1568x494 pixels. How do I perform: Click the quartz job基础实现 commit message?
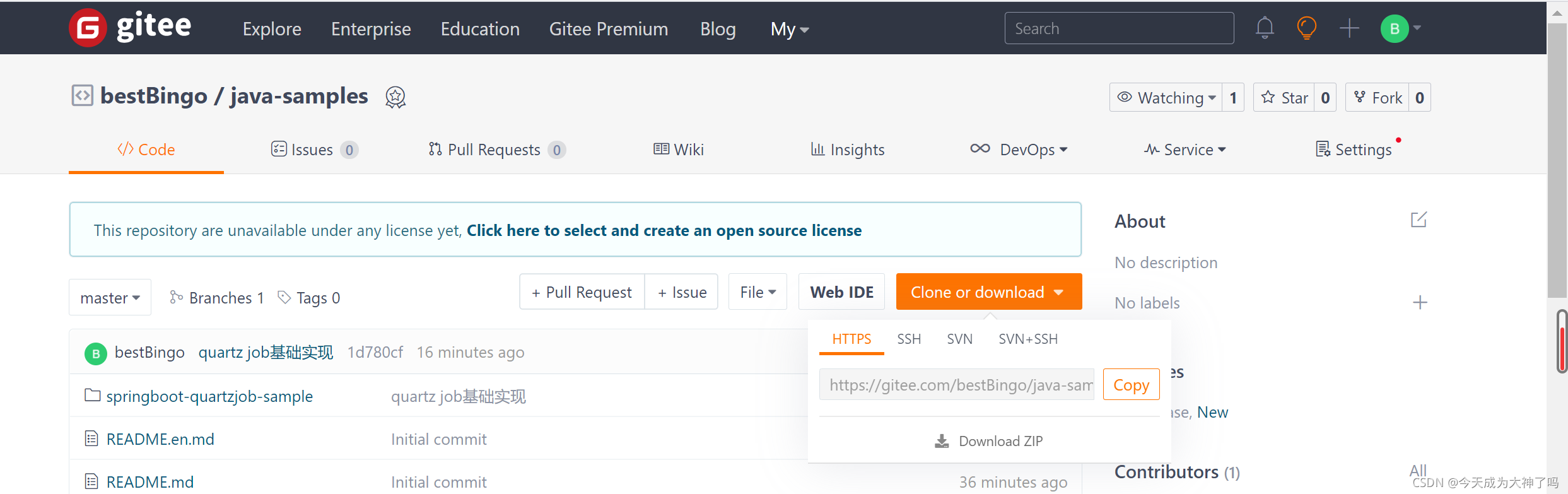pos(266,352)
